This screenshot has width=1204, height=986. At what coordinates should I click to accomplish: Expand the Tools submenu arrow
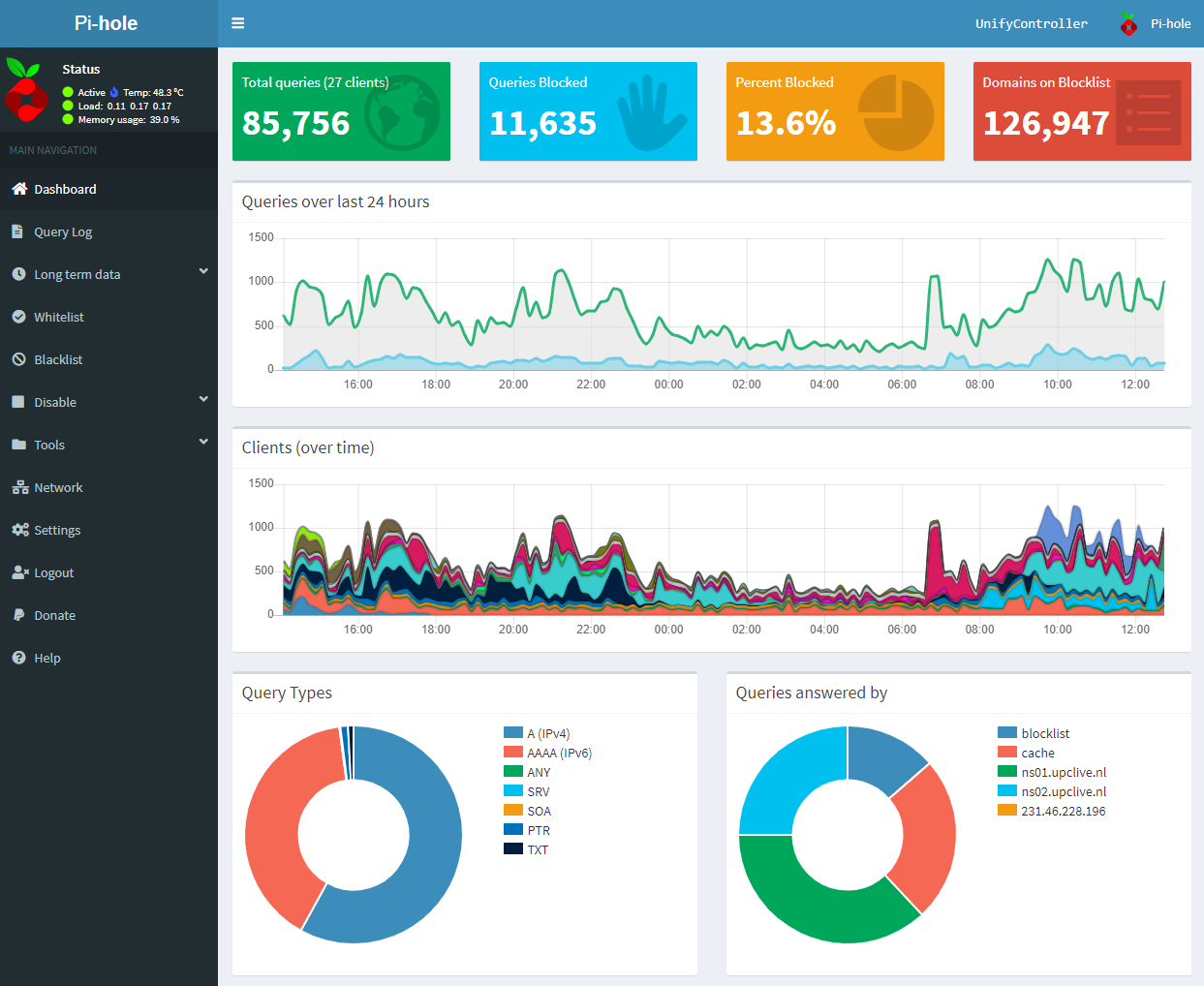(203, 442)
